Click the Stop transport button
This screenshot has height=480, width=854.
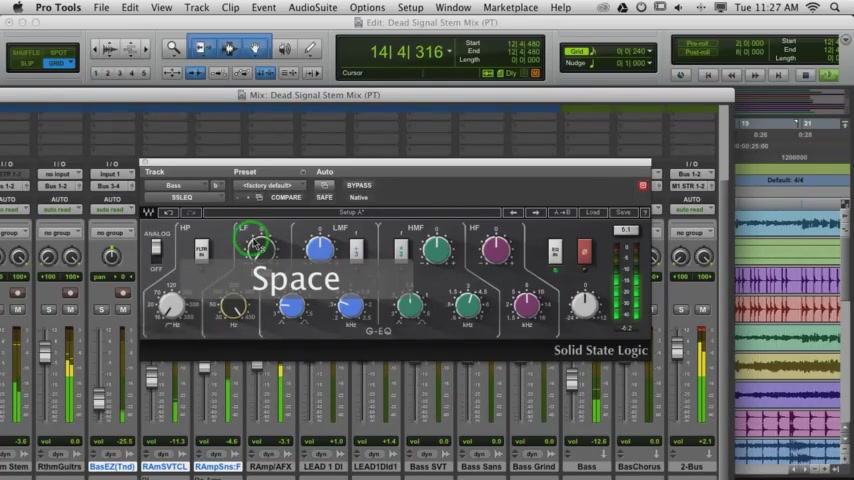(805, 75)
